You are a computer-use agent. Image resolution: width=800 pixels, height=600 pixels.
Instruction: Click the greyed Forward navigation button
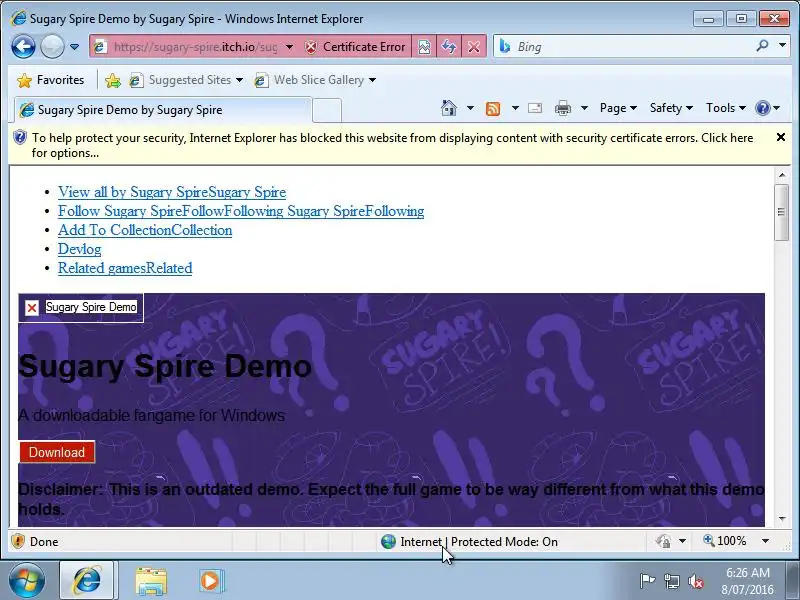click(x=52, y=47)
